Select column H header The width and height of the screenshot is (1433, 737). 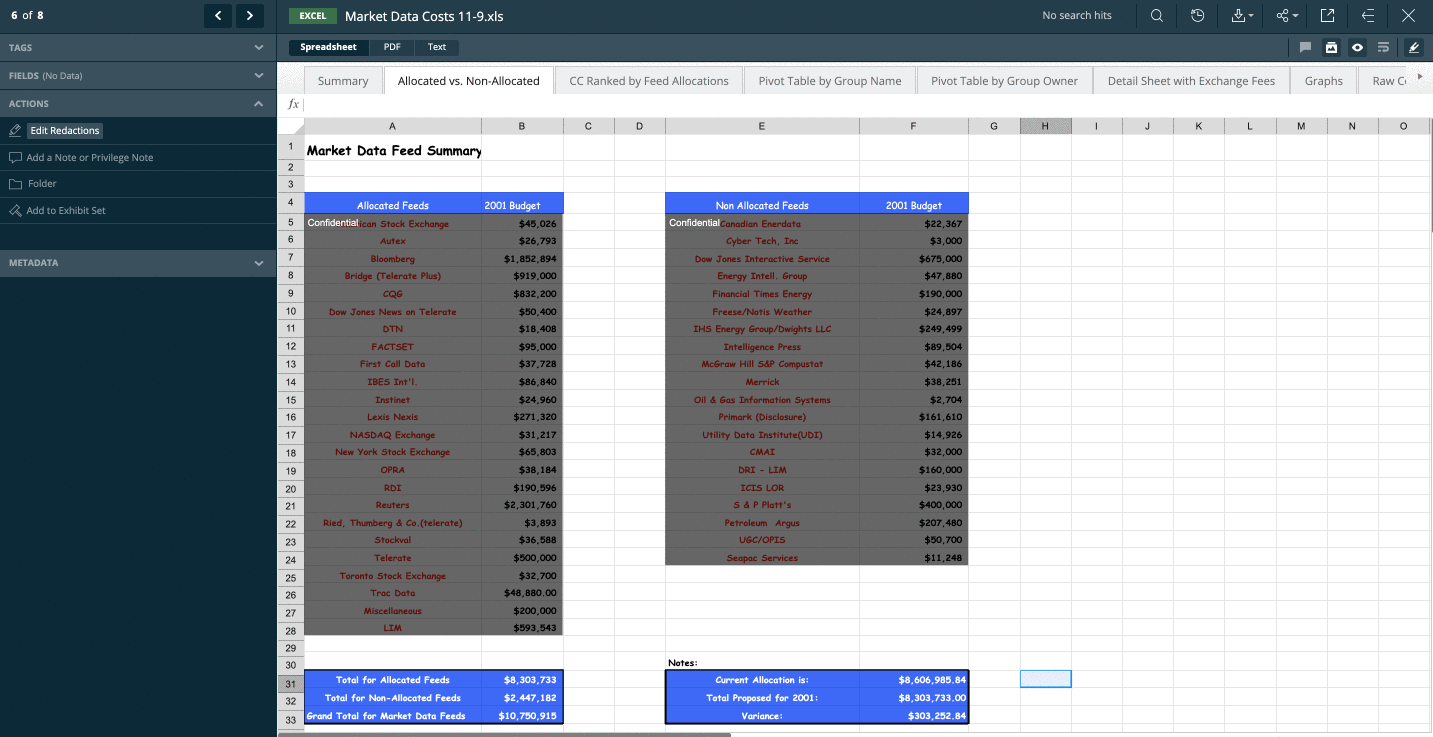[1045, 126]
